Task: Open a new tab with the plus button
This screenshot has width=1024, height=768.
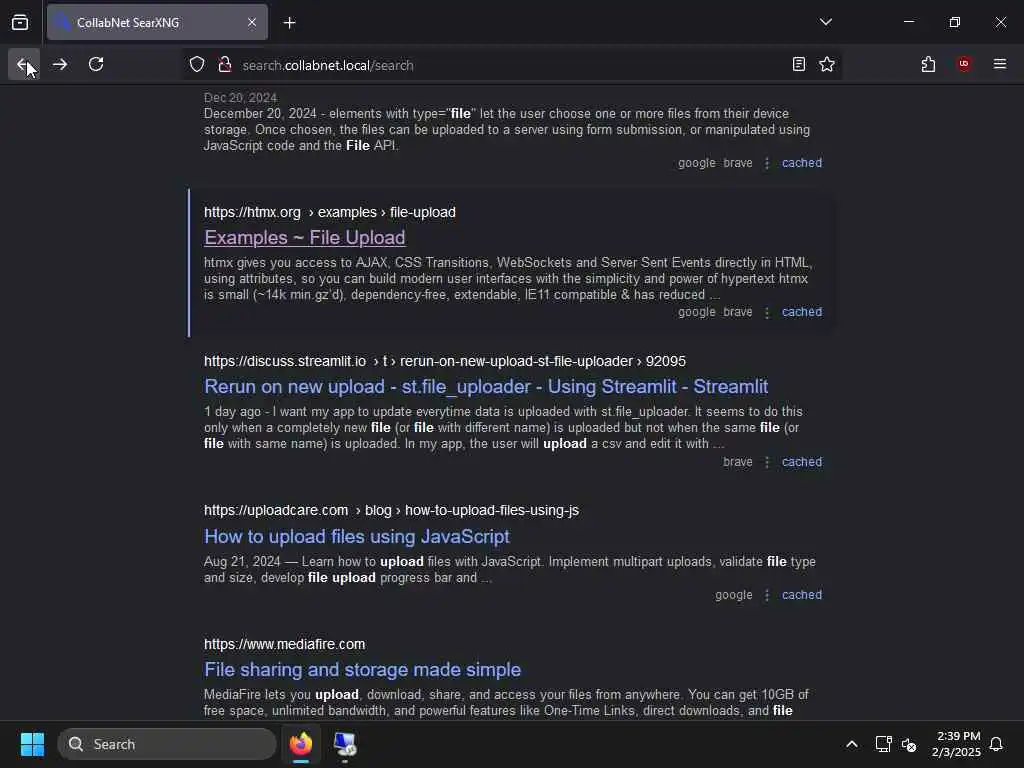Action: pos(289,23)
